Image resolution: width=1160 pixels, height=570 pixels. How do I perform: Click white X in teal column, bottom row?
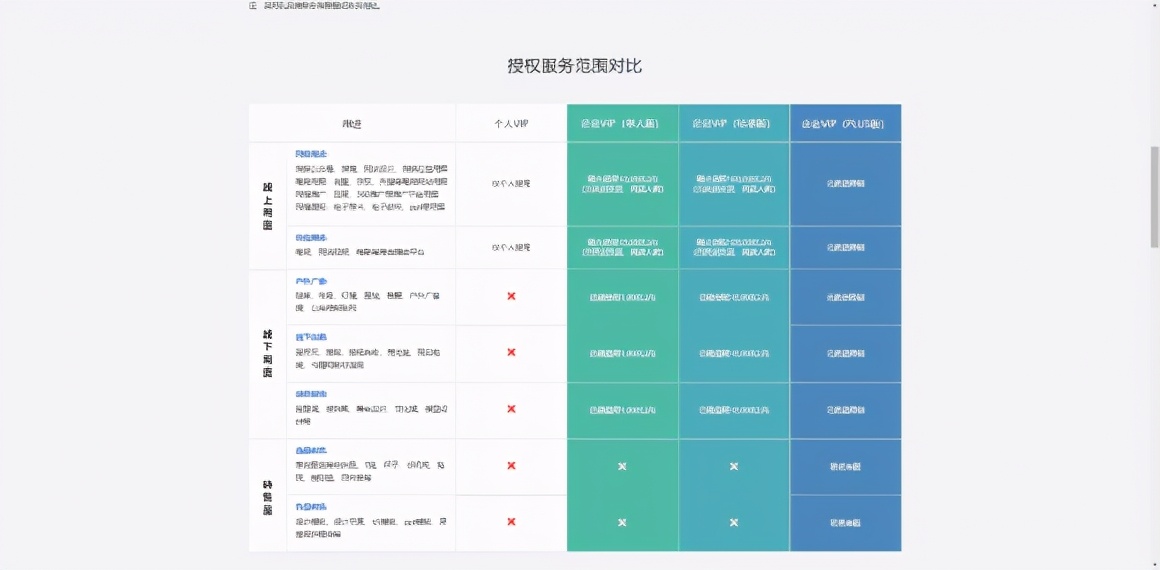tap(734, 522)
